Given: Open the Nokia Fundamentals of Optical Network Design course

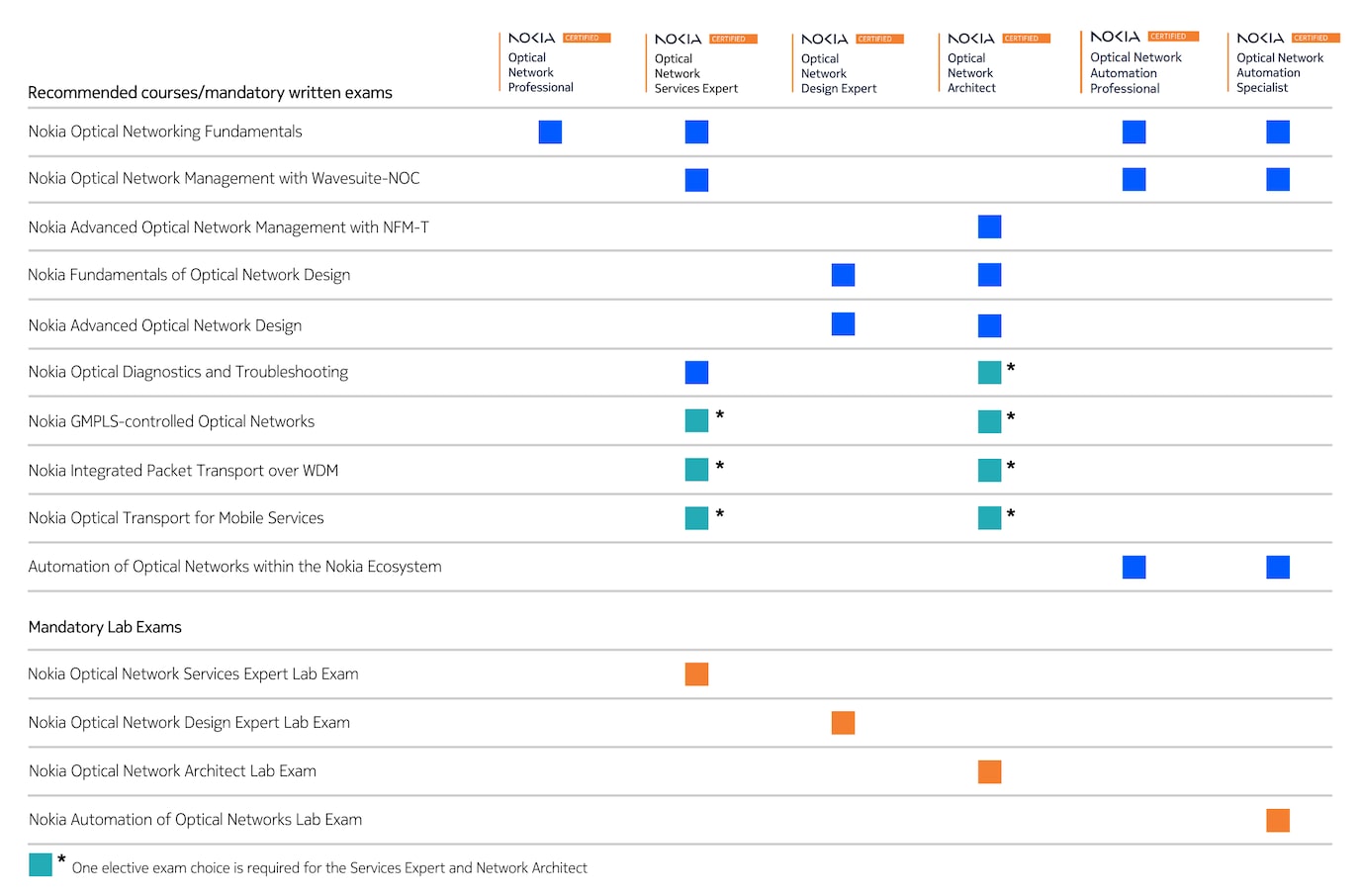Looking at the screenshot, I should 189,275.
